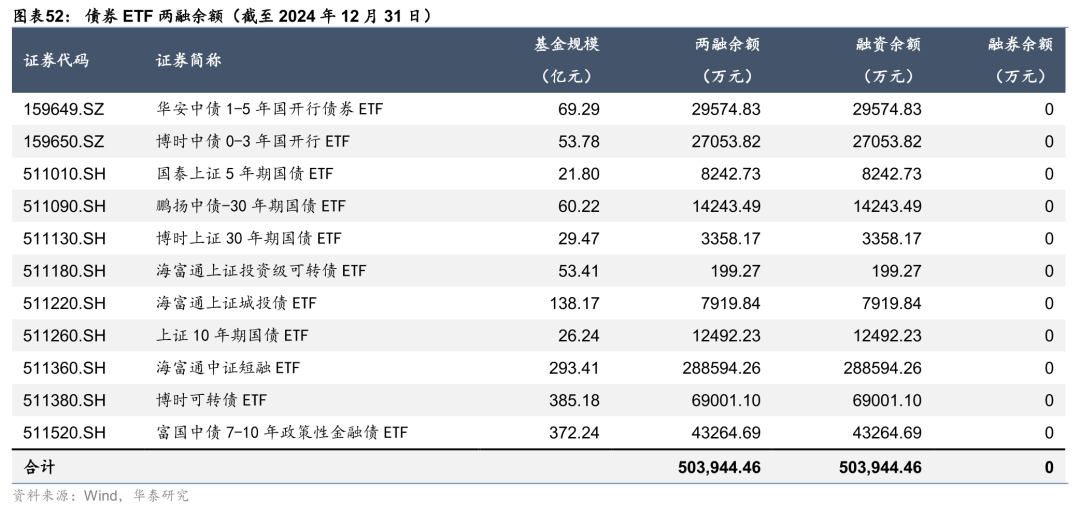
Task: Click the 融券余额 column header
Action: point(1020,45)
